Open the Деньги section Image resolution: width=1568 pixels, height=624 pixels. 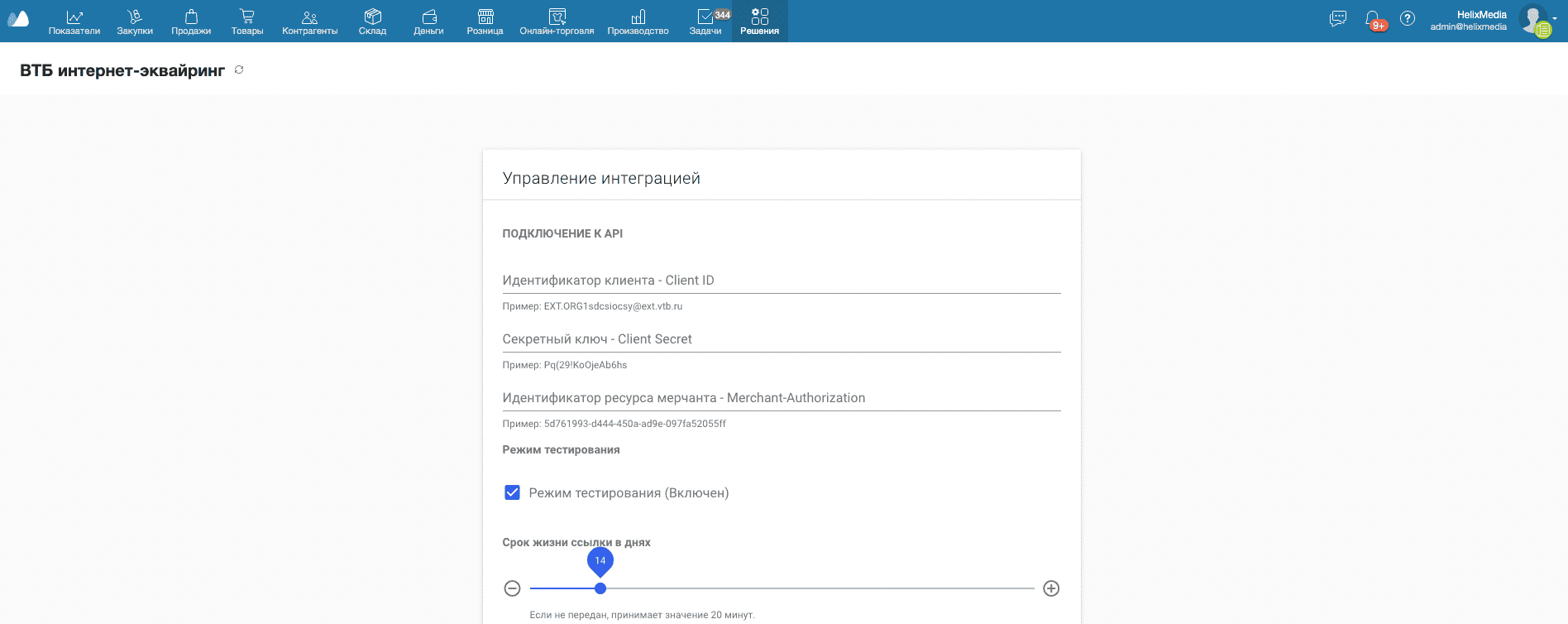click(428, 22)
